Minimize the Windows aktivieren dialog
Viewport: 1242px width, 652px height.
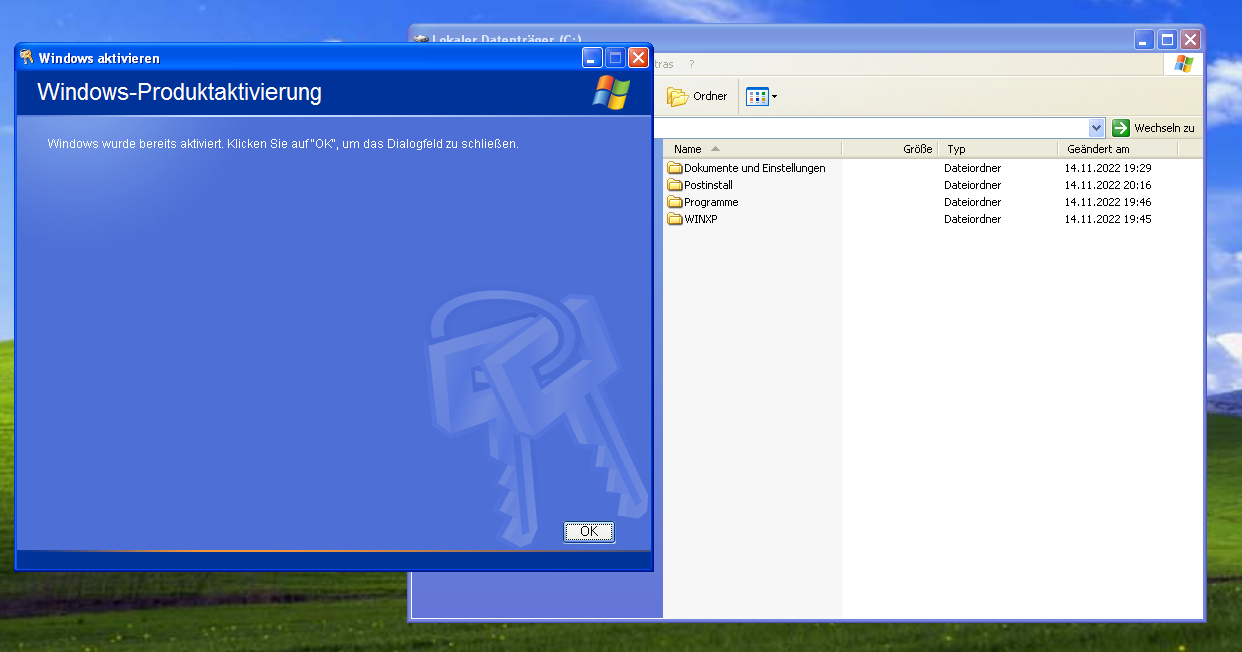[x=592, y=58]
